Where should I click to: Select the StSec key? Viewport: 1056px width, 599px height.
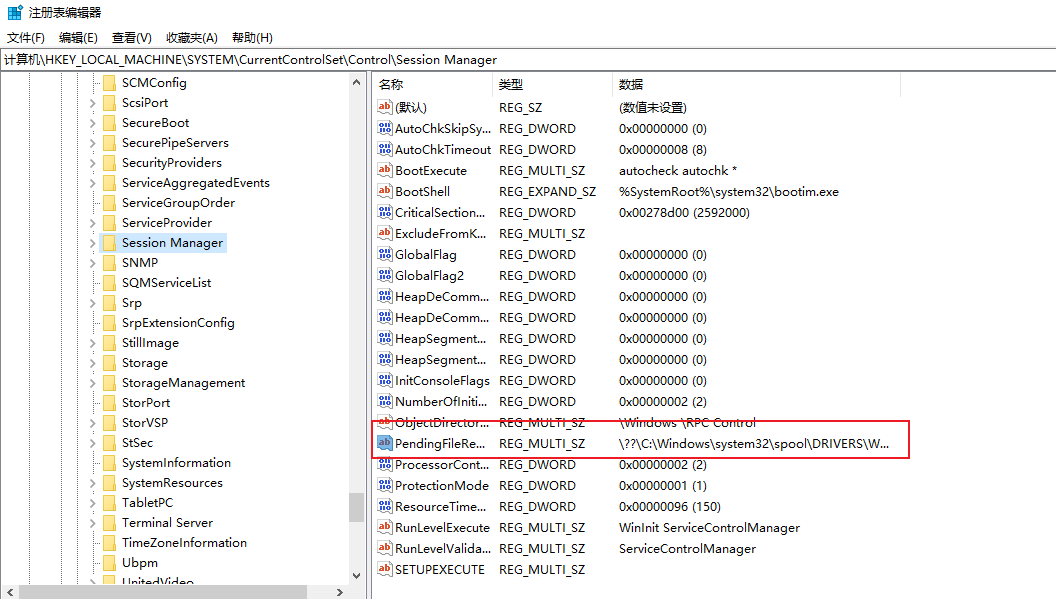[x=137, y=443]
